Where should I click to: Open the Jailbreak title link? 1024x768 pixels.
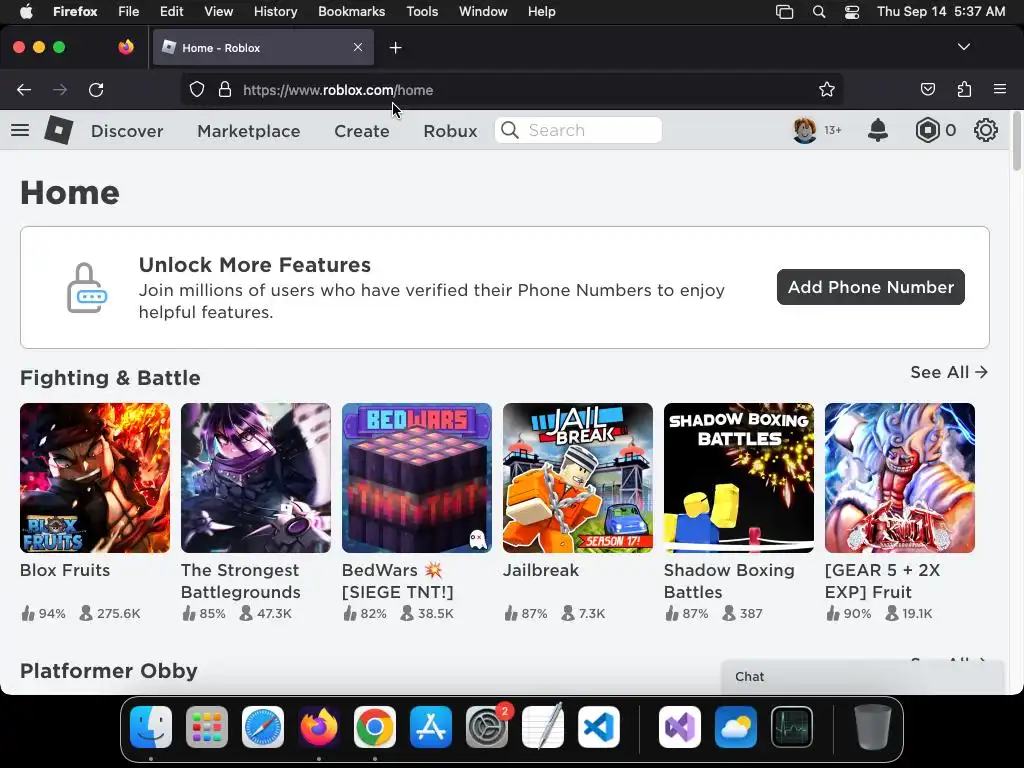click(x=541, y=570)
